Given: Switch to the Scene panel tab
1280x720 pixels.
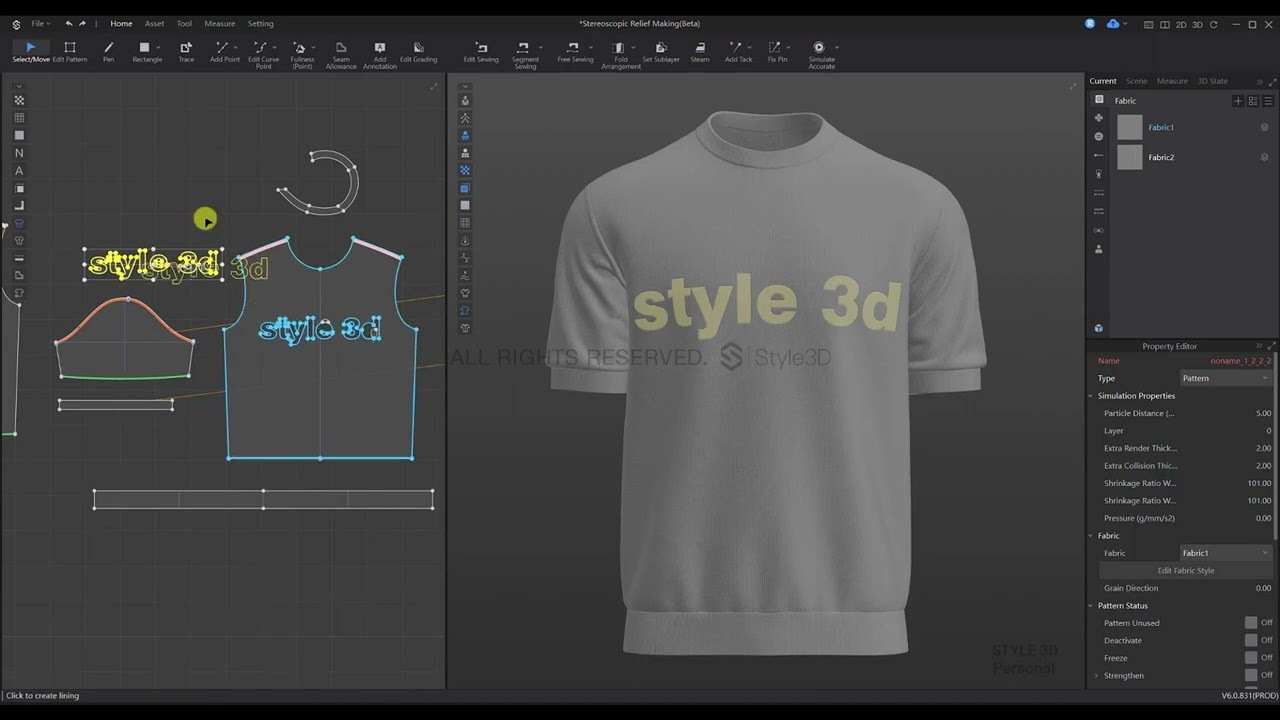Looking at the screenshot, I should point(1136,81).
